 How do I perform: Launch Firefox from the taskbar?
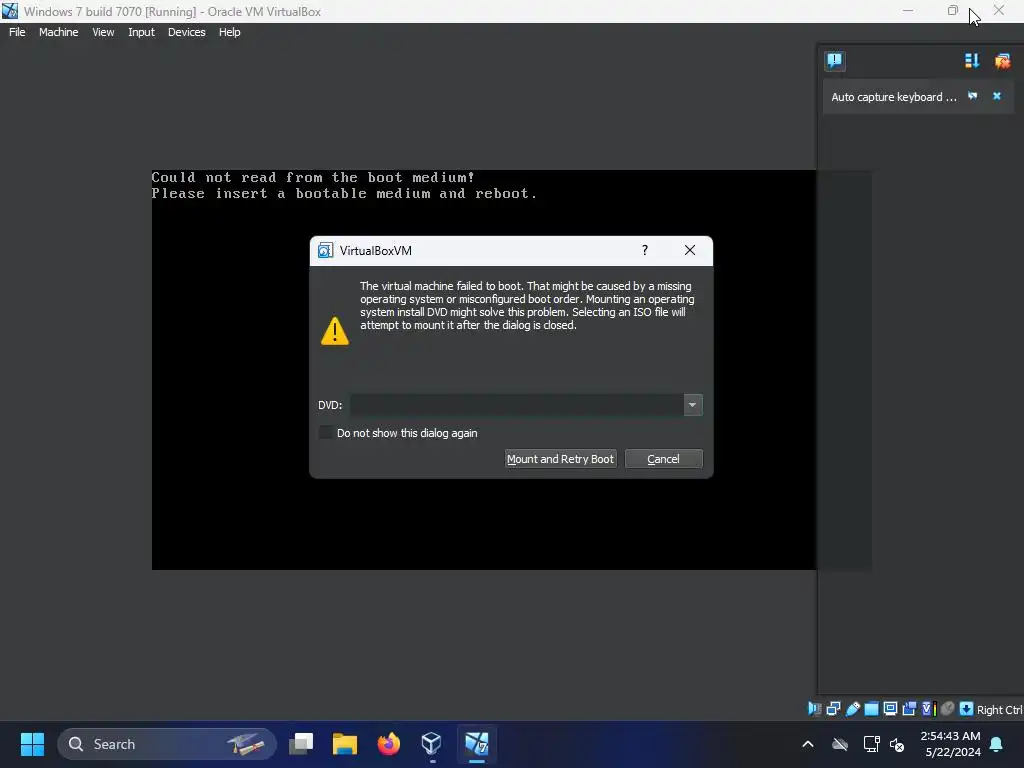[389, 744]
